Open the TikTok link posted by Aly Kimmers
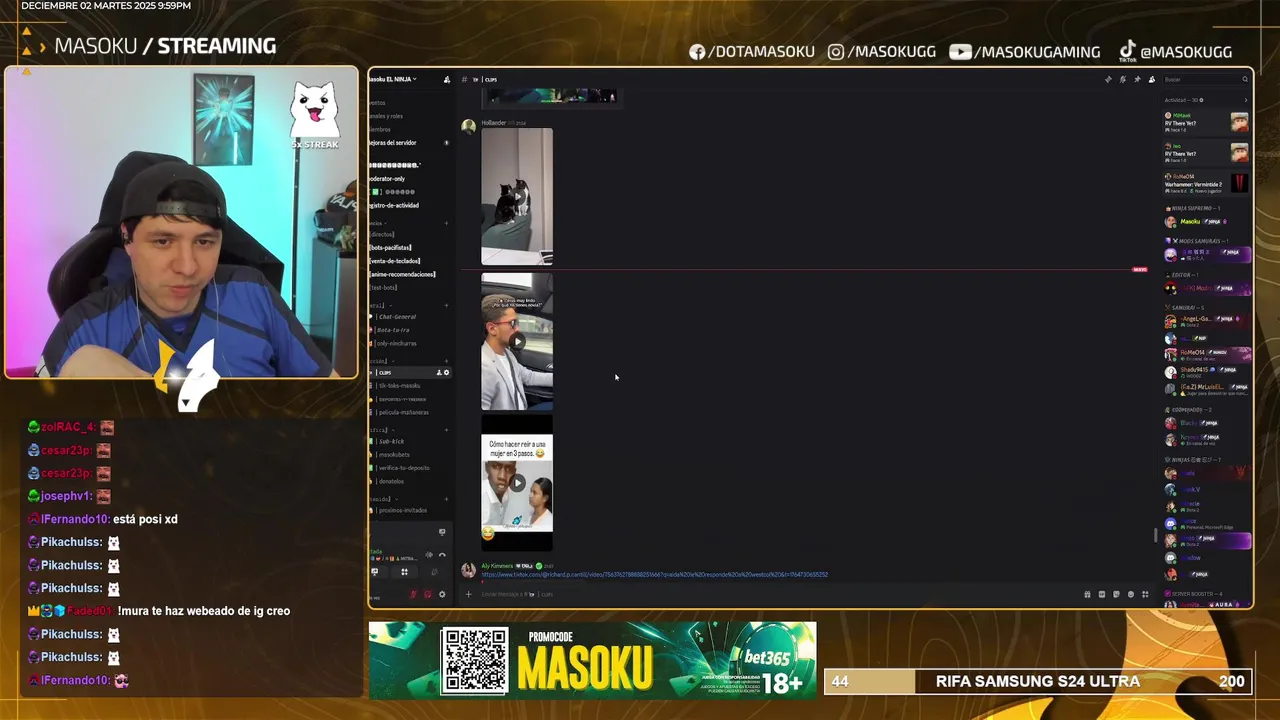 coord(655,575)
